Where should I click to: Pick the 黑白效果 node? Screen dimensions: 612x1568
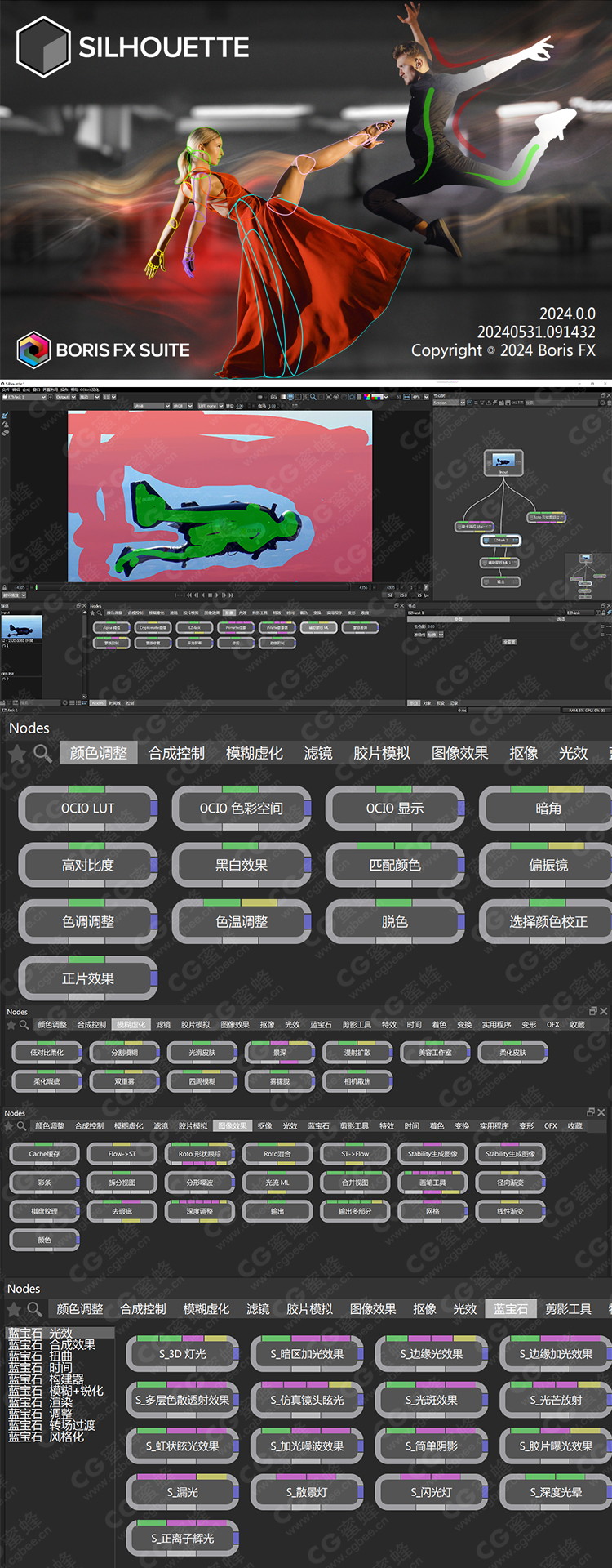(242, 865)
